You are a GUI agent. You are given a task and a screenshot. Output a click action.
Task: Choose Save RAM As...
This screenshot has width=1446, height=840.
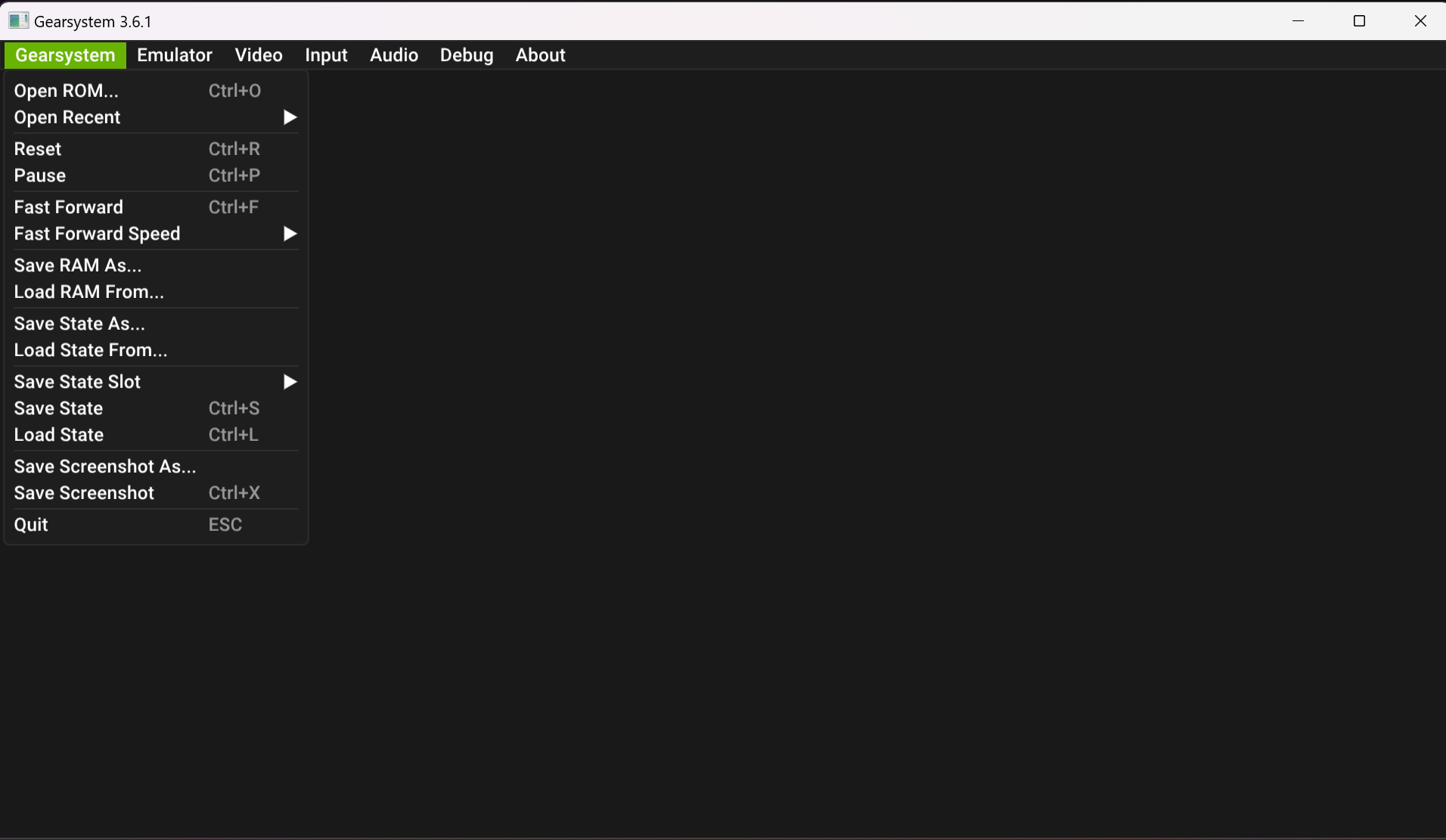pos(156,265)
